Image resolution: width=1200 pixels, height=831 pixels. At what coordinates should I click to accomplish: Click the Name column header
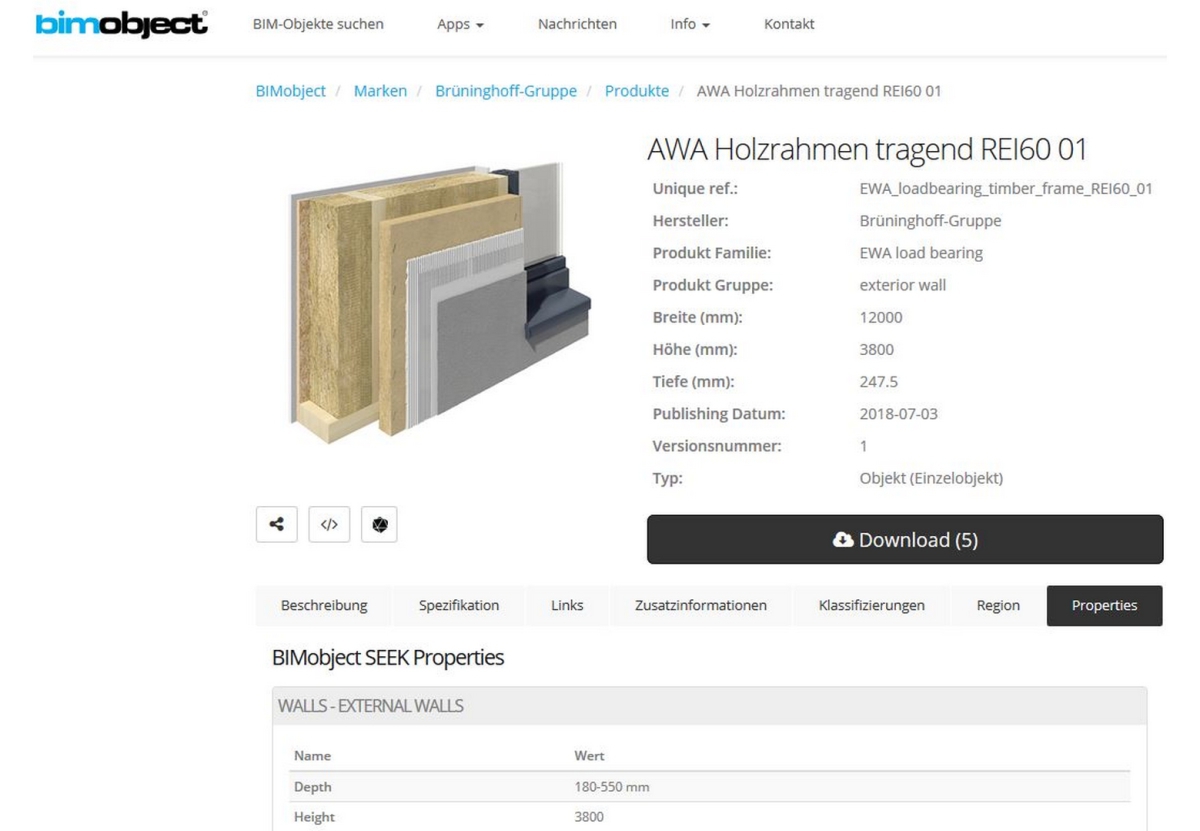[312, 756]
